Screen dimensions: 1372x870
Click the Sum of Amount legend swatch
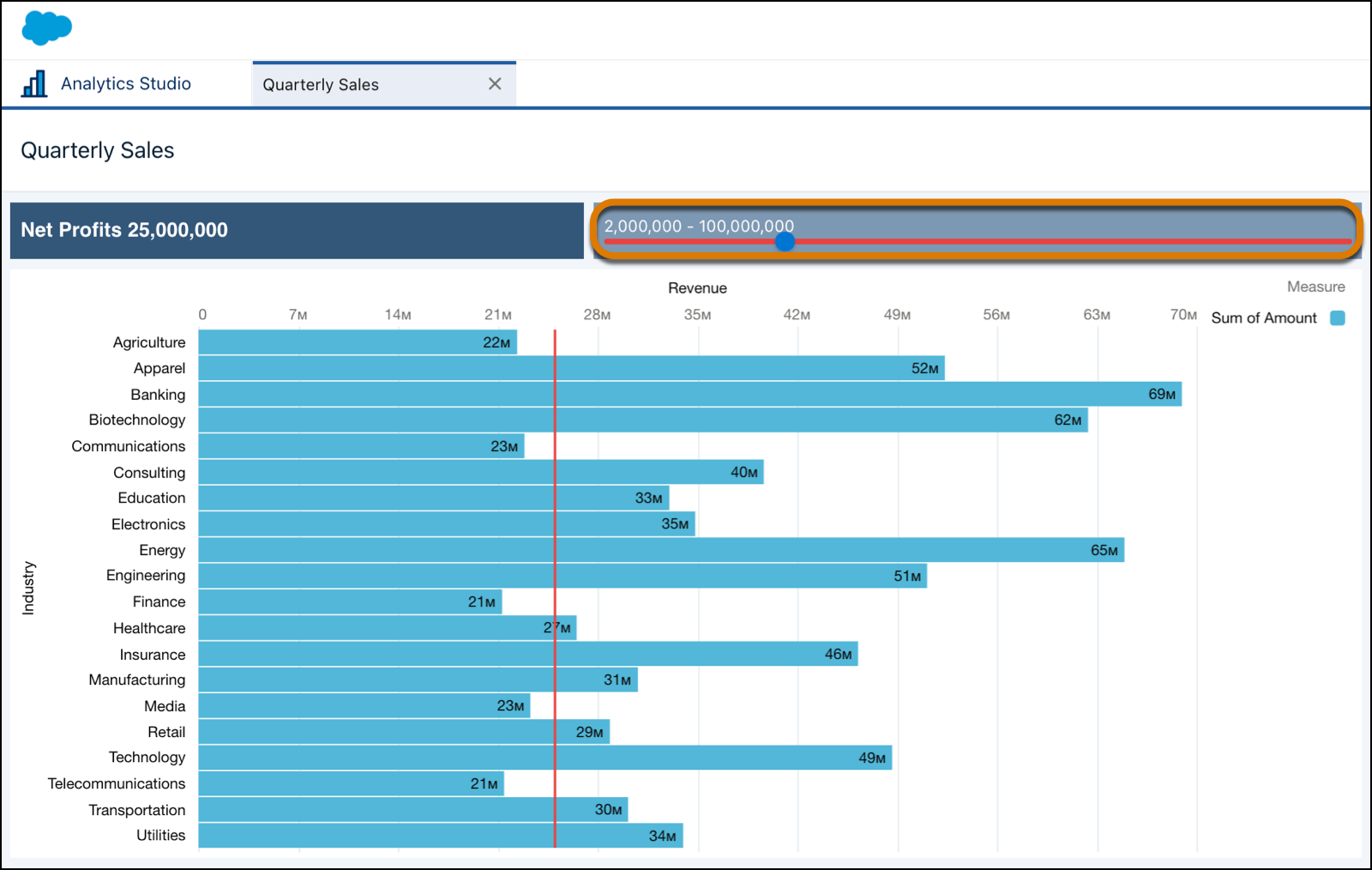pyautogui.click(x=1337, y=317)
